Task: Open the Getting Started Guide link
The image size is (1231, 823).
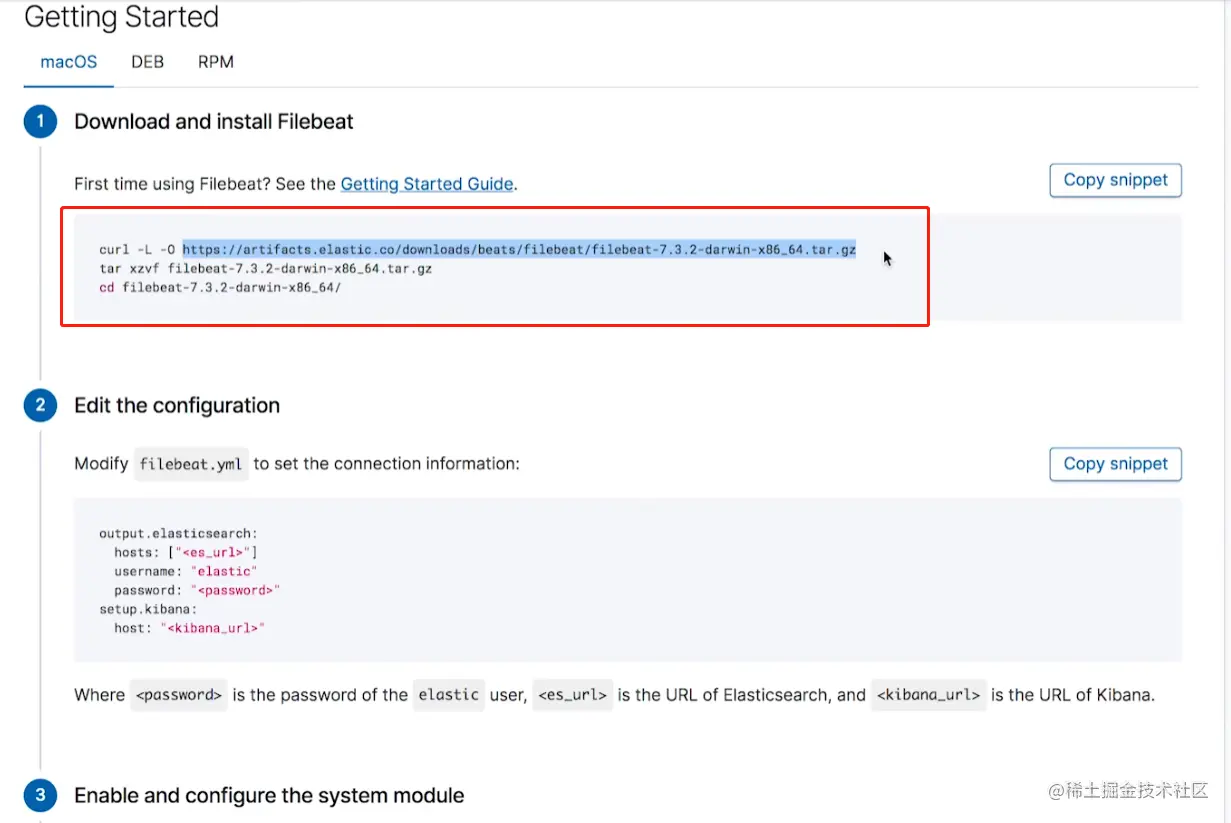Action: [427, 184]
